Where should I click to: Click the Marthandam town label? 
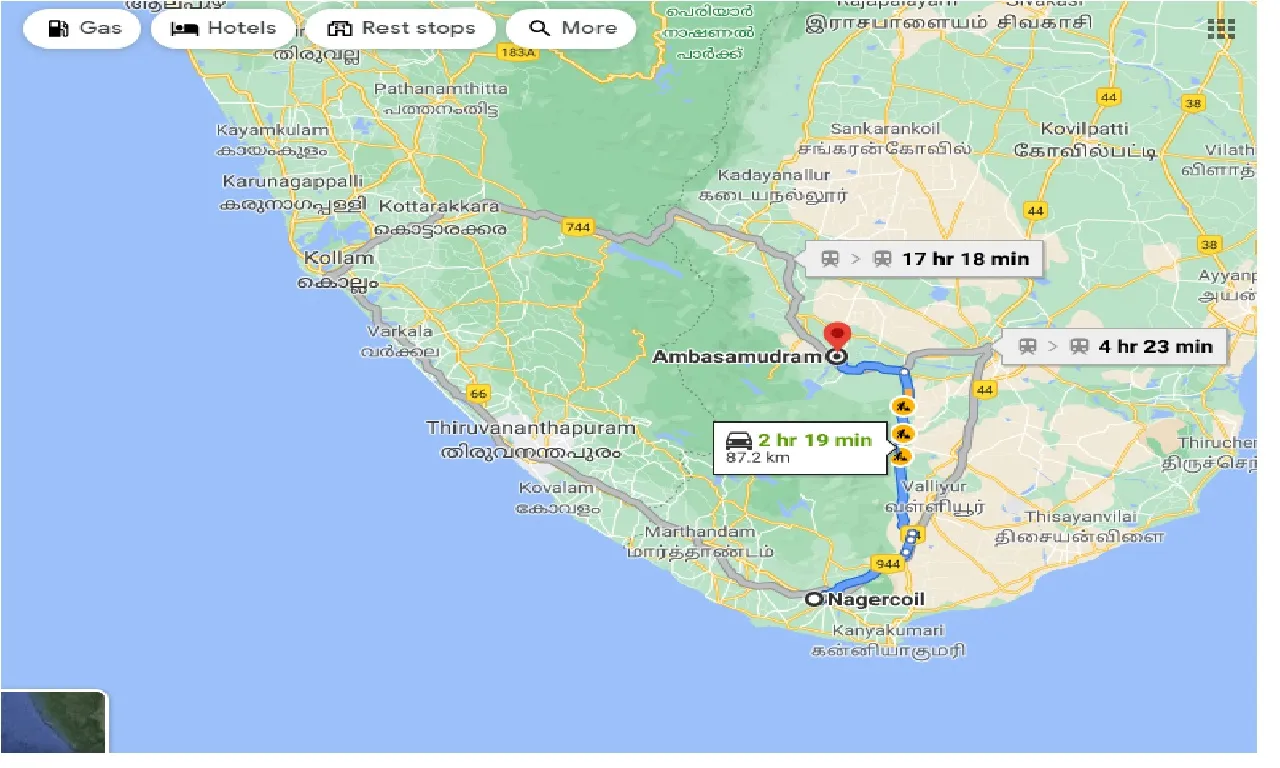(x=700, y=541)
